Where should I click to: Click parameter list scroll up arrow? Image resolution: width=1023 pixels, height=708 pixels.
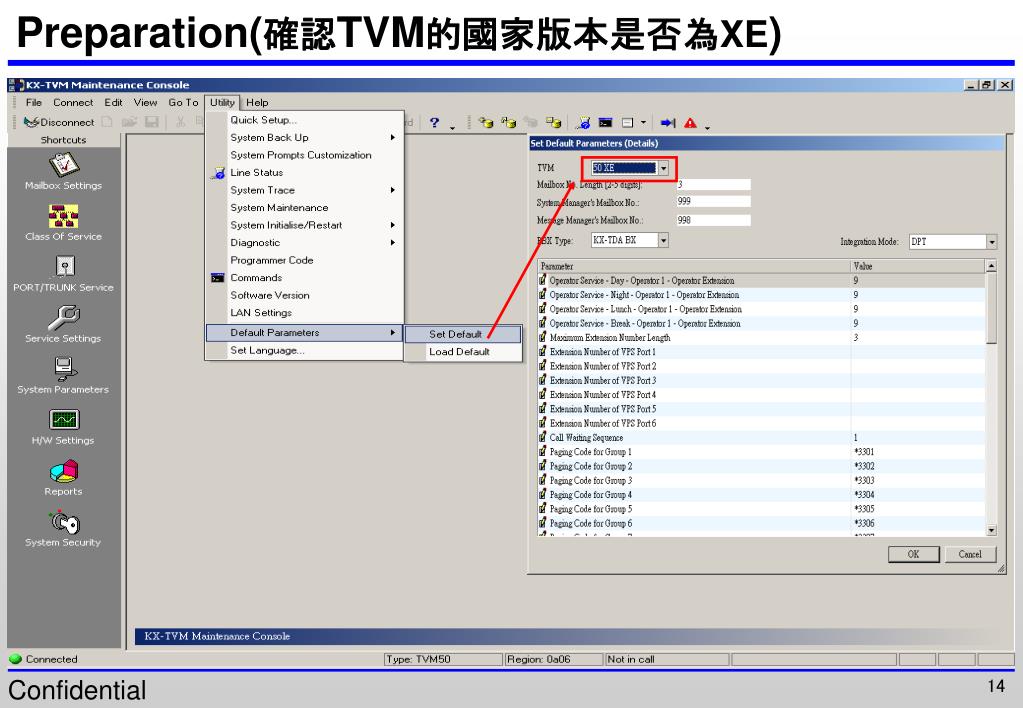pyautogui.click(x=991, y=266)
